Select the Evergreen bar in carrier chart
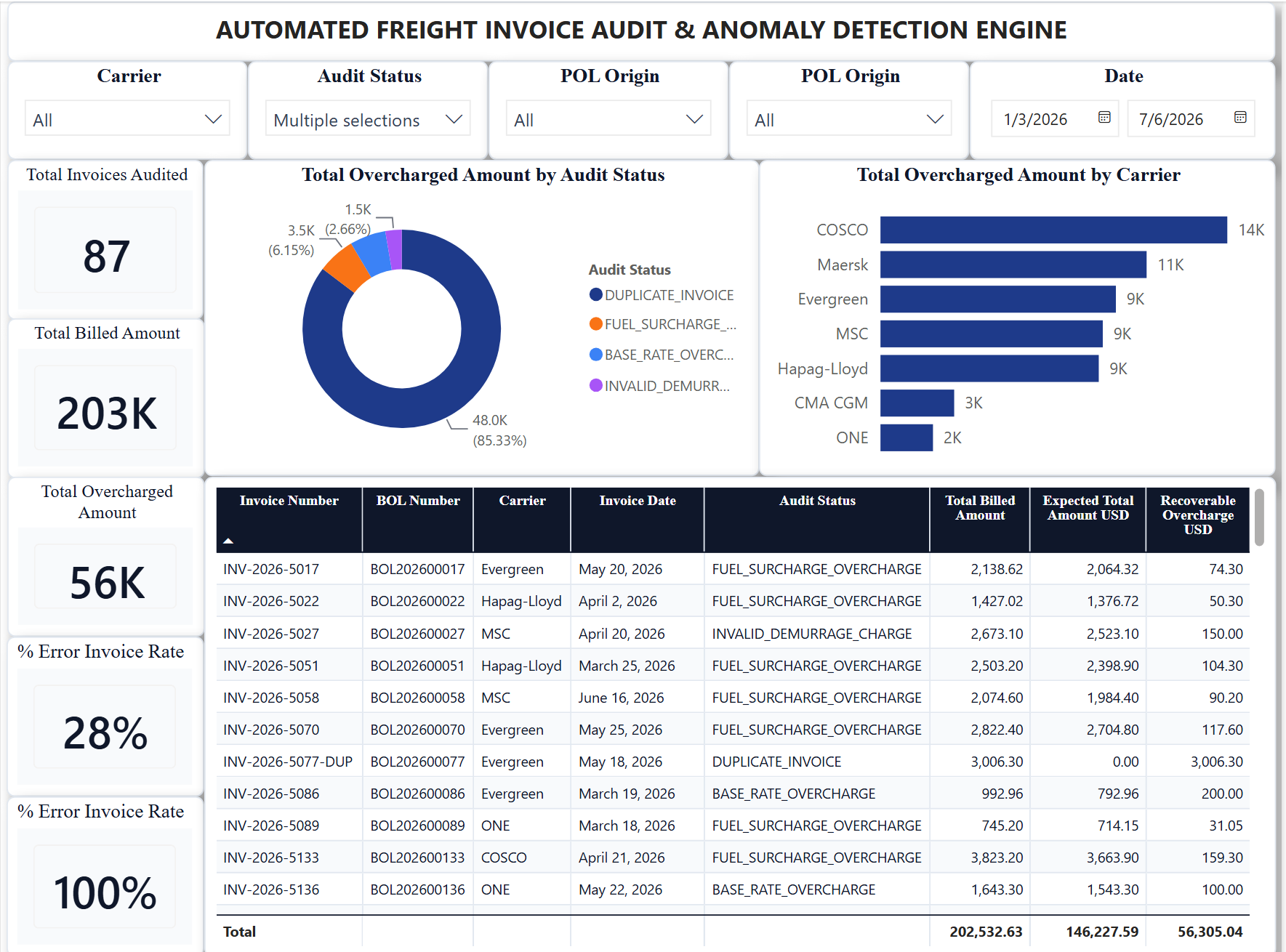This screenshot has width=1286, height=952. point(998,299)
